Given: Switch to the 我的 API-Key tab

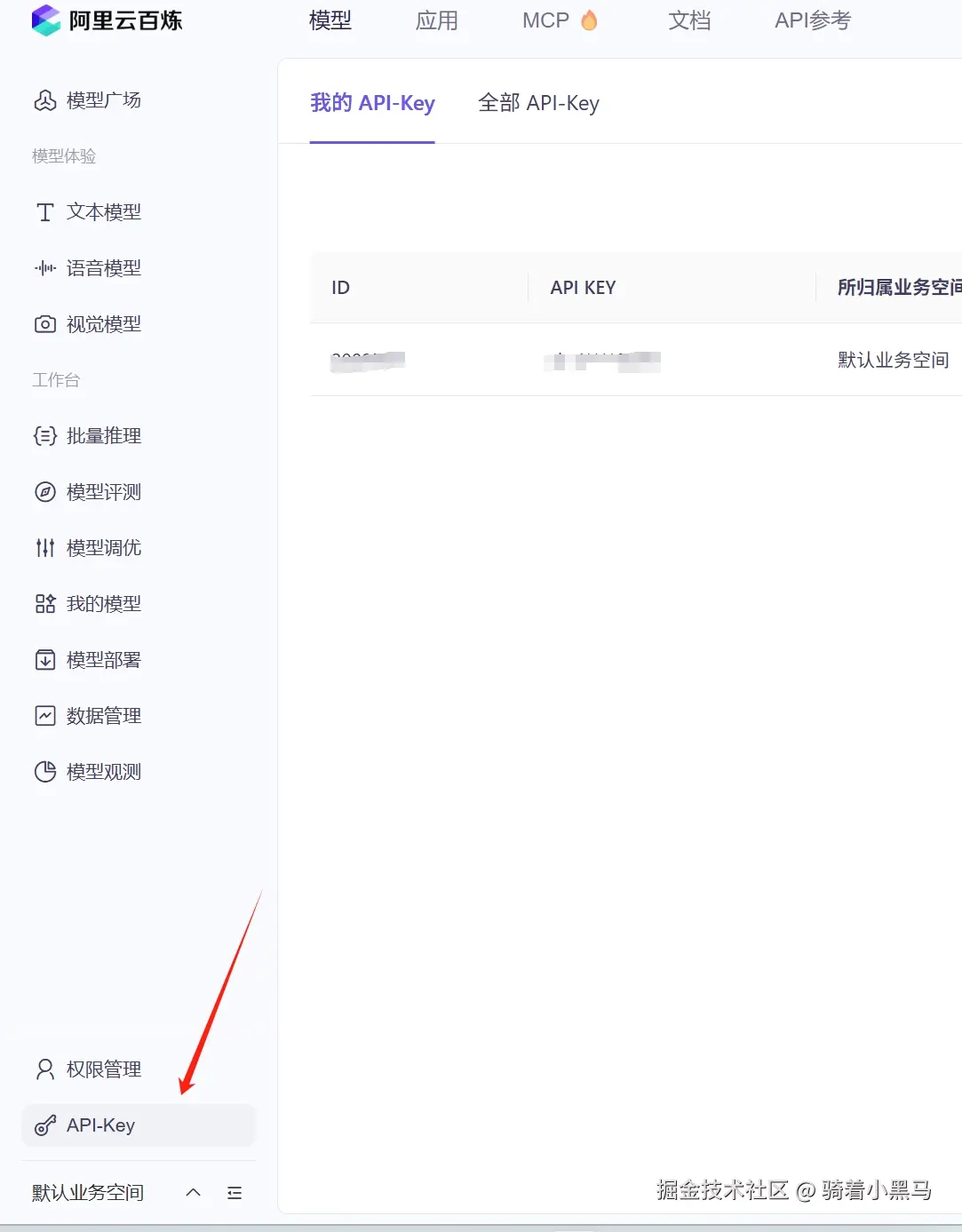Looking at the screenshot, I should (372, 103).
